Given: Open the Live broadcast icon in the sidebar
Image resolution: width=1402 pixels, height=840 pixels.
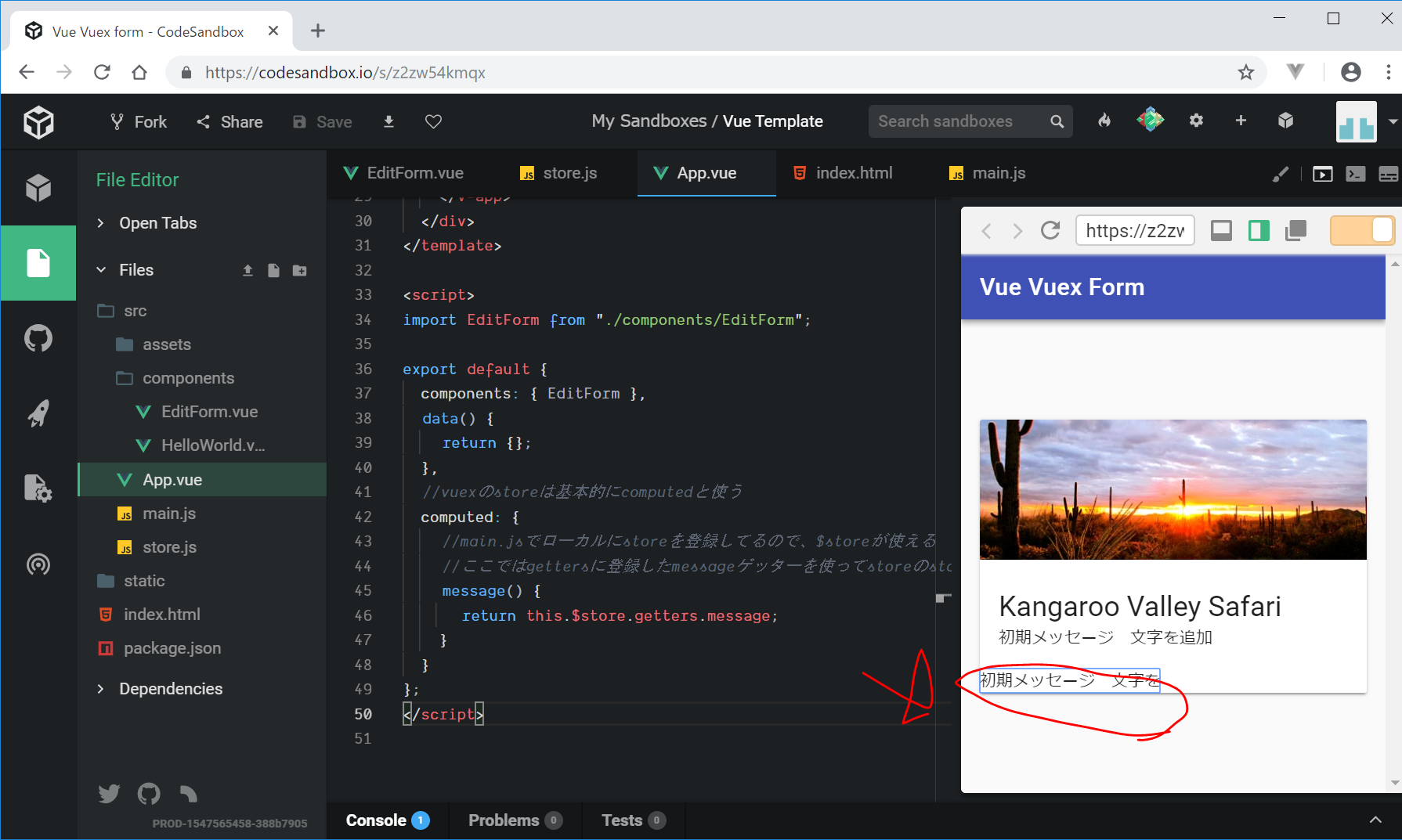Looking at the screenshot, I should 38,564.
